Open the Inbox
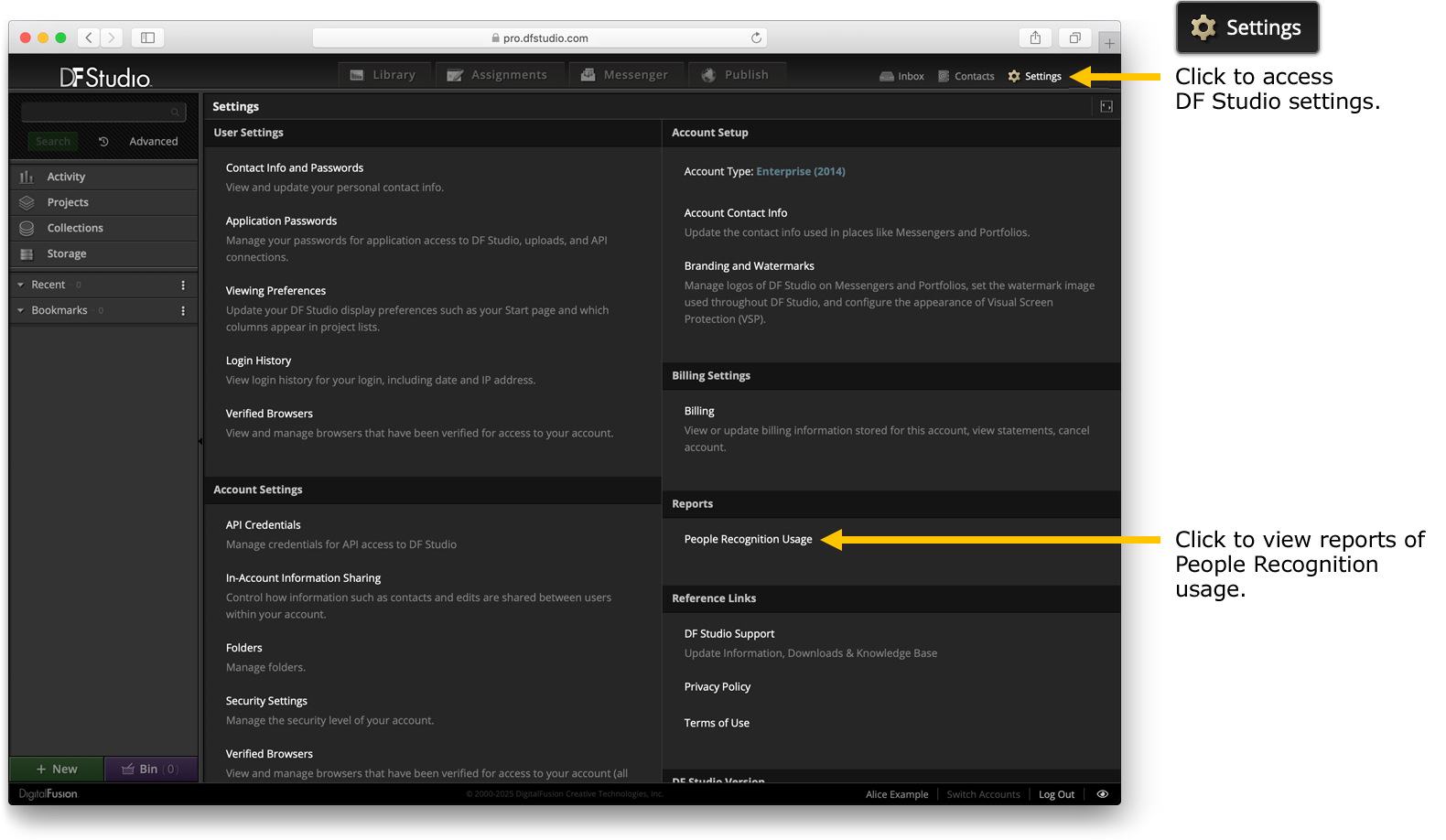The width and height of the screenshot is (1446, 840). pyautogui.click(x=901, y=77)
